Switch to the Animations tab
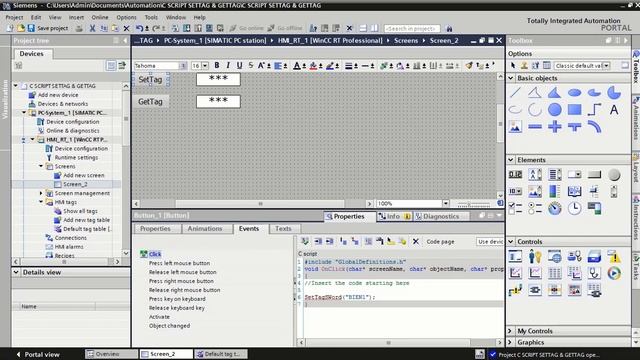This screenshot has height=360, width=640. coord(204,229)
